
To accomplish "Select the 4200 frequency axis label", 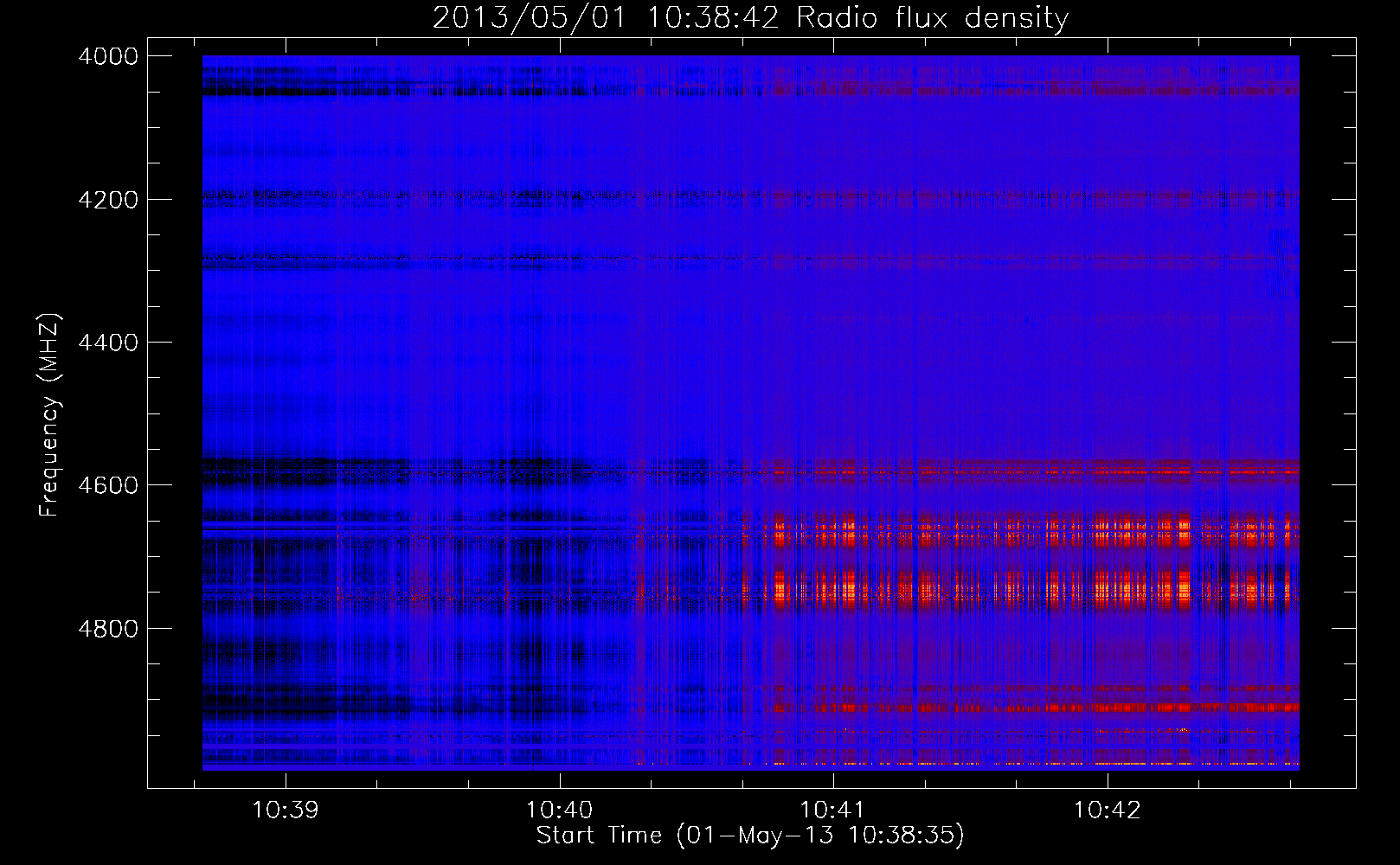I will click(108, 200).
